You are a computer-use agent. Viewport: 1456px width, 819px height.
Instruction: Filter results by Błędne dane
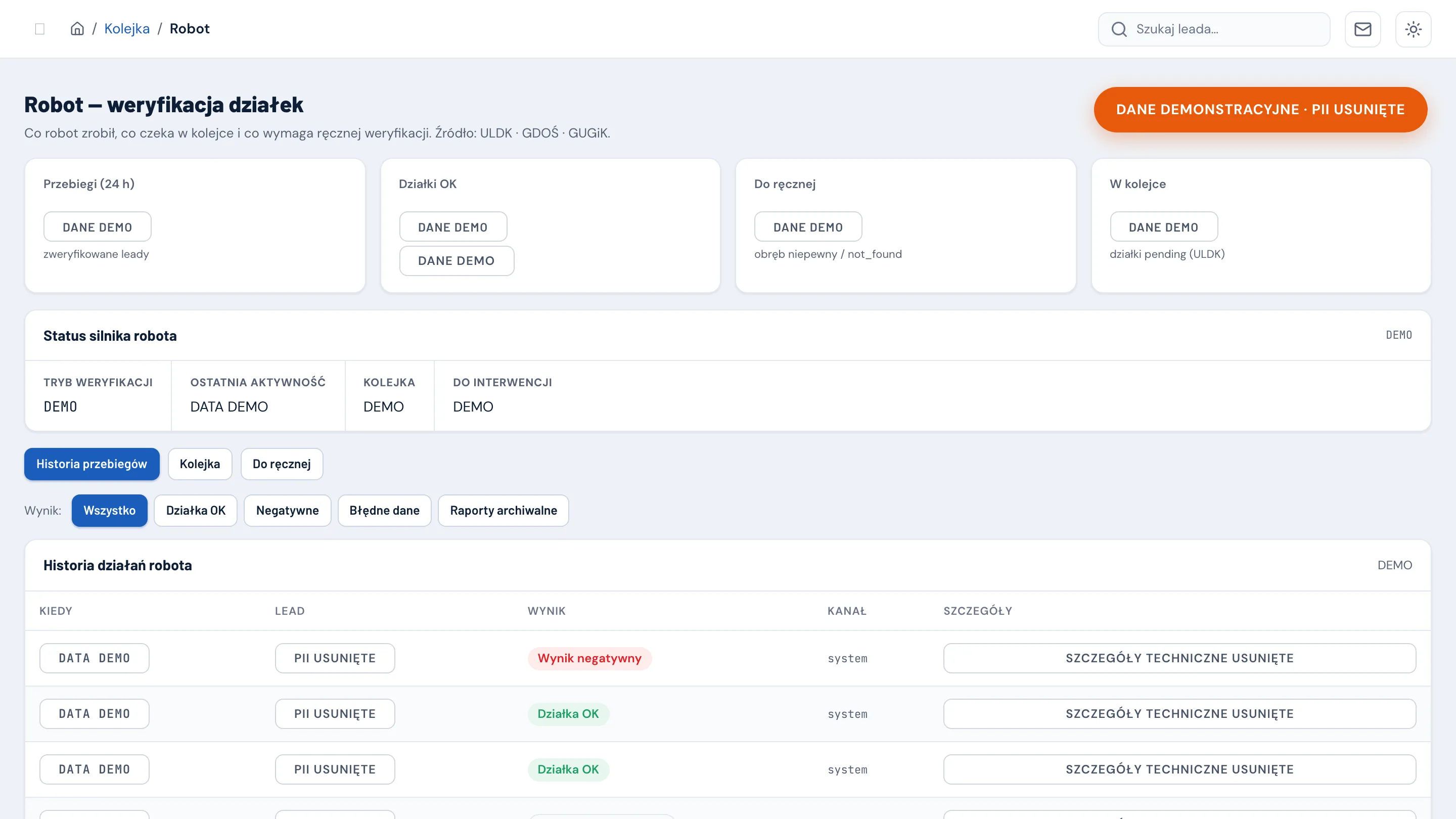pyautogui.click(x=384, y=511)
